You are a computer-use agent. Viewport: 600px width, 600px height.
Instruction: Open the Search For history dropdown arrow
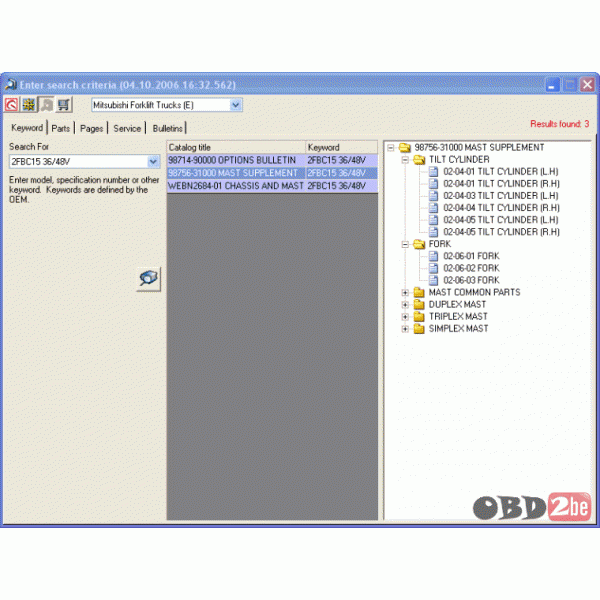pyautogui.click(x=153, y=161)
